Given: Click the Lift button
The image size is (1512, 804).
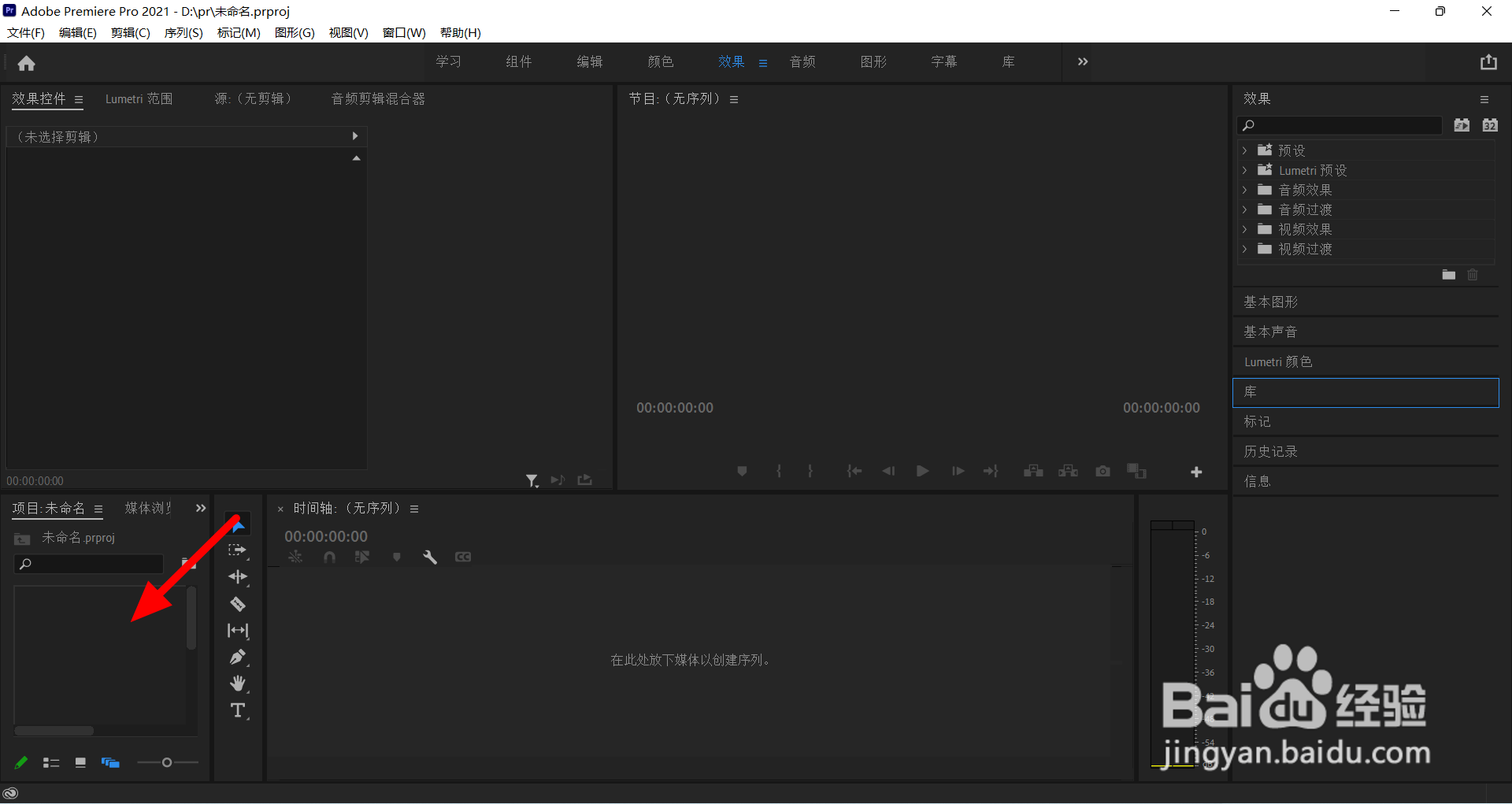Looking at the screenshot, I should pos(1033,471).
